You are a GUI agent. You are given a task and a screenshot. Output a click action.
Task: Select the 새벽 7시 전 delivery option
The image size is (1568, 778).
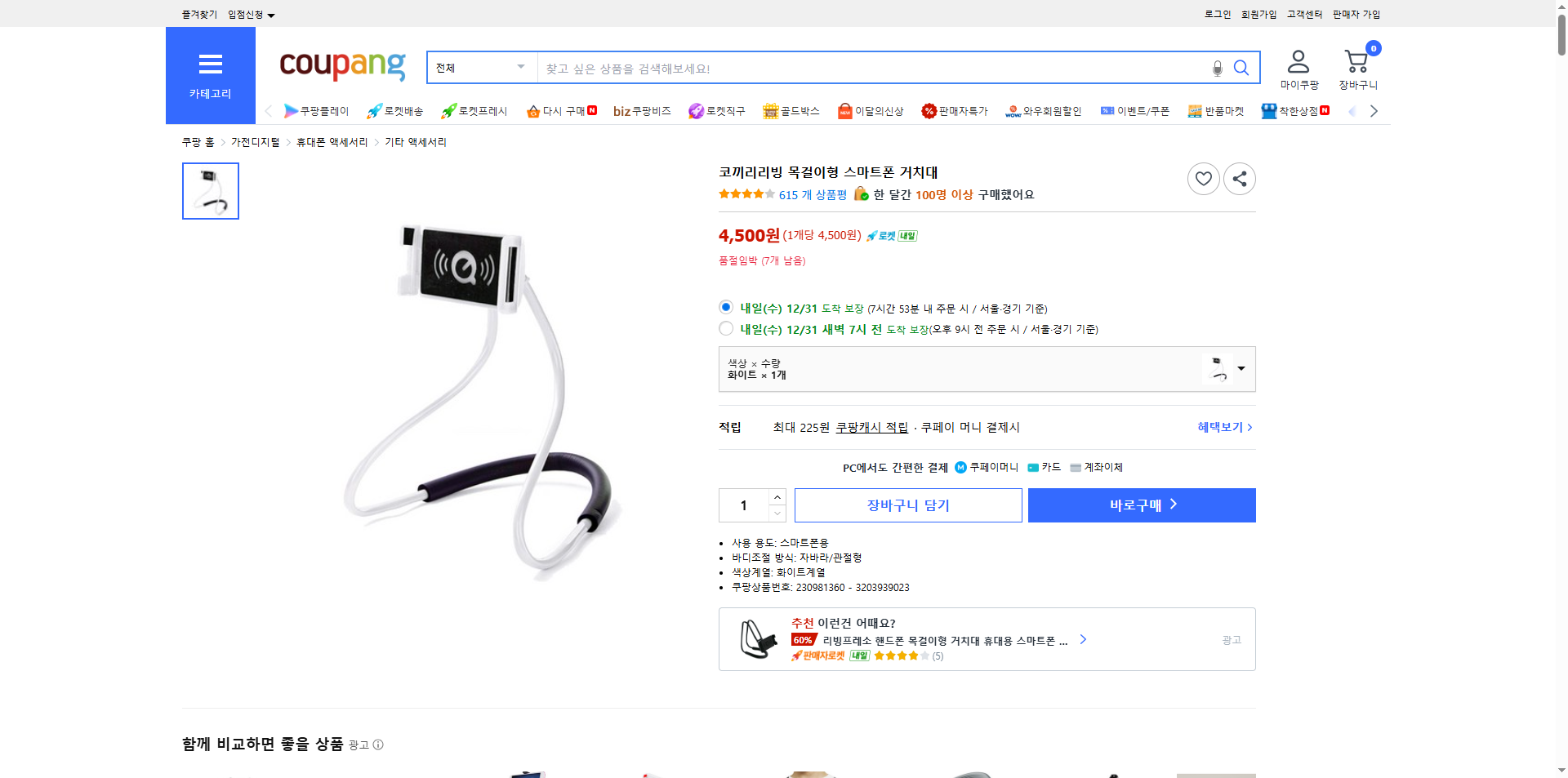725,328
